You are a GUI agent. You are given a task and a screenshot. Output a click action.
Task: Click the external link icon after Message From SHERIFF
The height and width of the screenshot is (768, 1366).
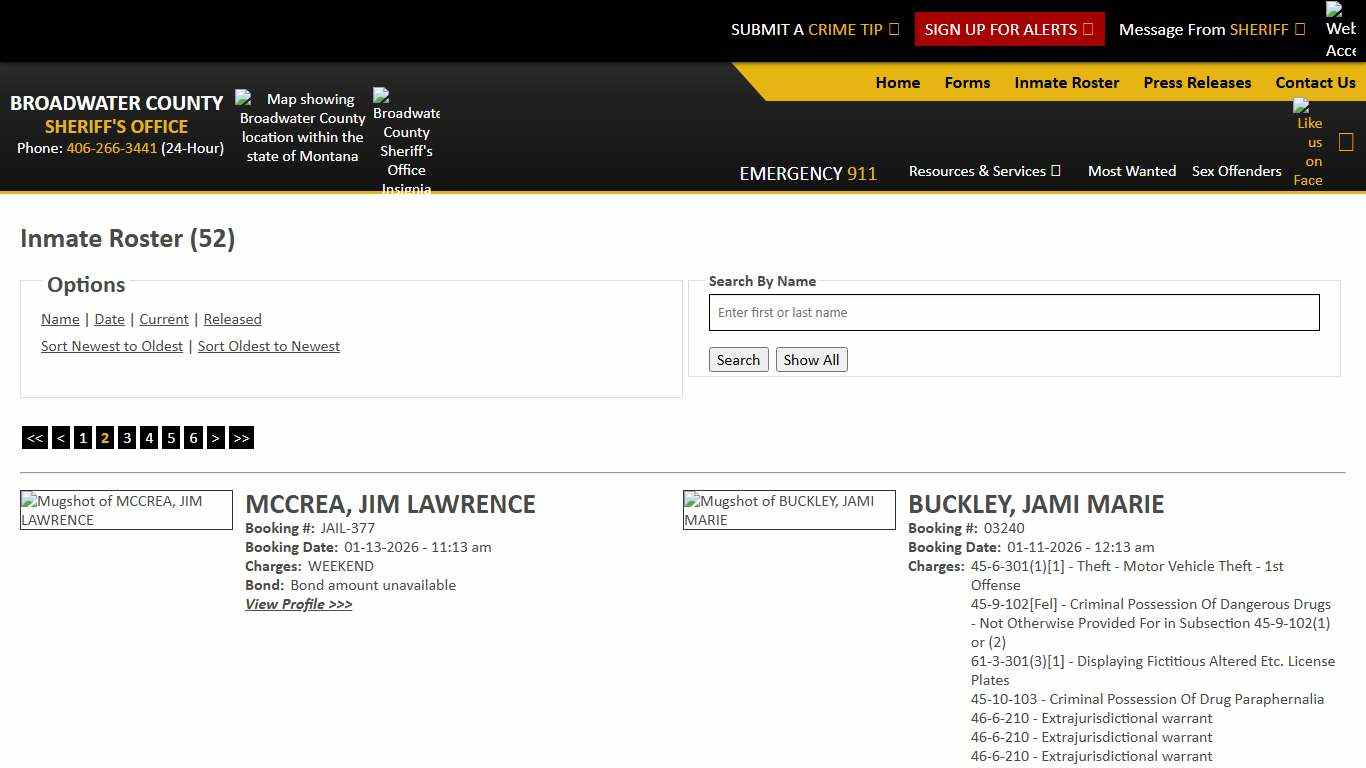click(x=1301, y=29)
